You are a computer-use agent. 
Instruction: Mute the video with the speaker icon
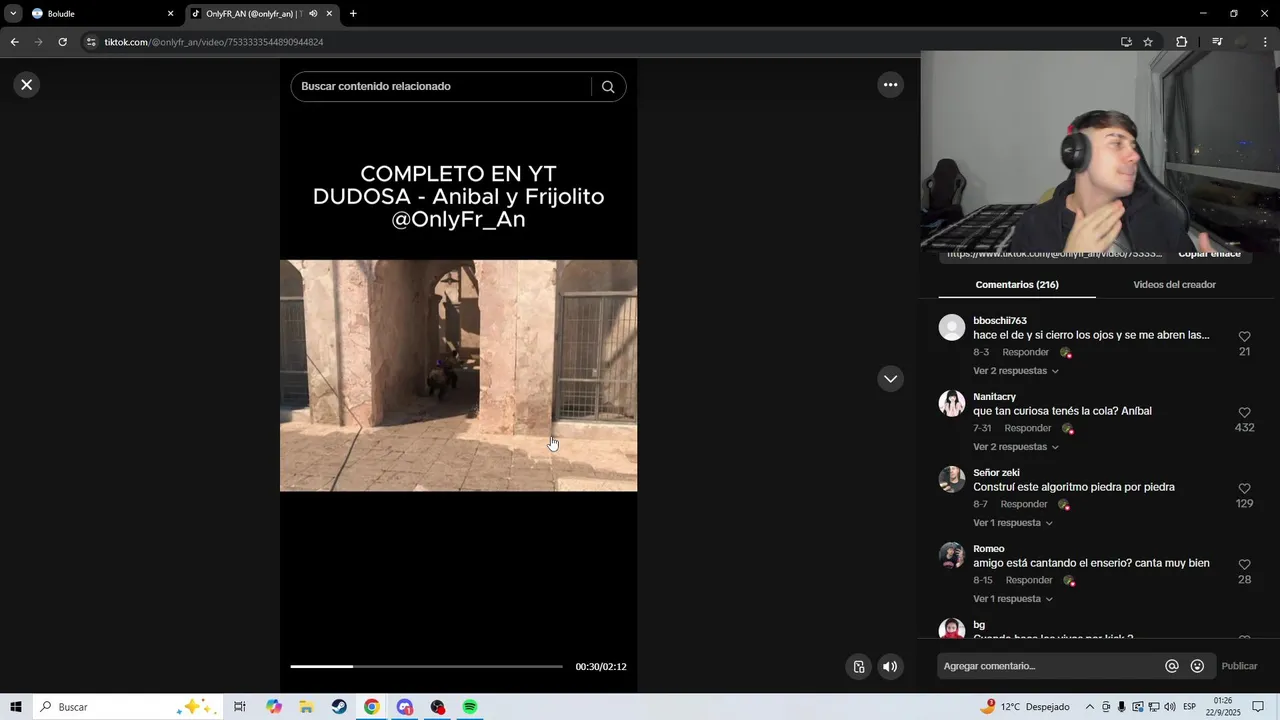890,667
